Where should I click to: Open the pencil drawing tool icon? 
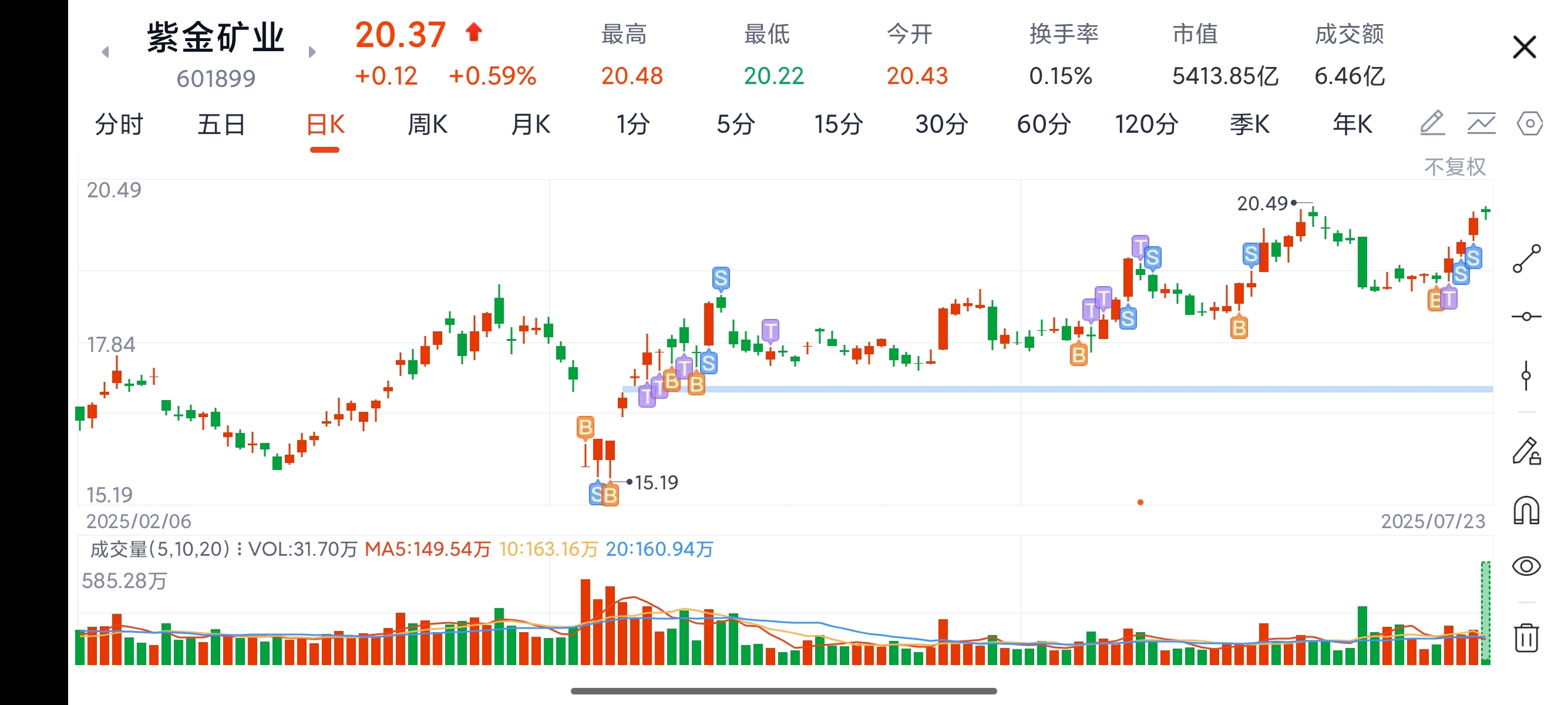pyautogui.click(x=1432, y=123)
